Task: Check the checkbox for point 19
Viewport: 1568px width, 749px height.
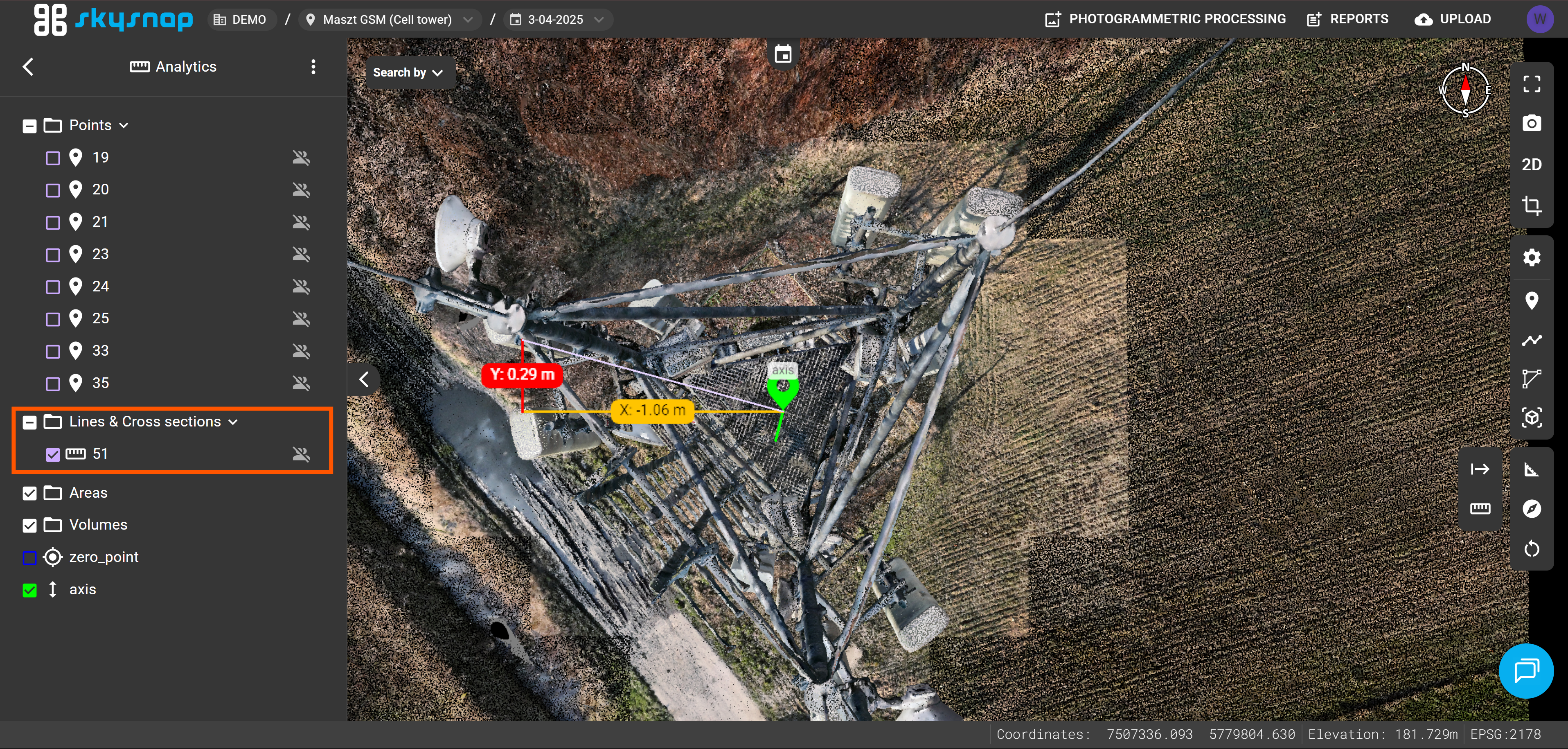Action: (53, 158)
